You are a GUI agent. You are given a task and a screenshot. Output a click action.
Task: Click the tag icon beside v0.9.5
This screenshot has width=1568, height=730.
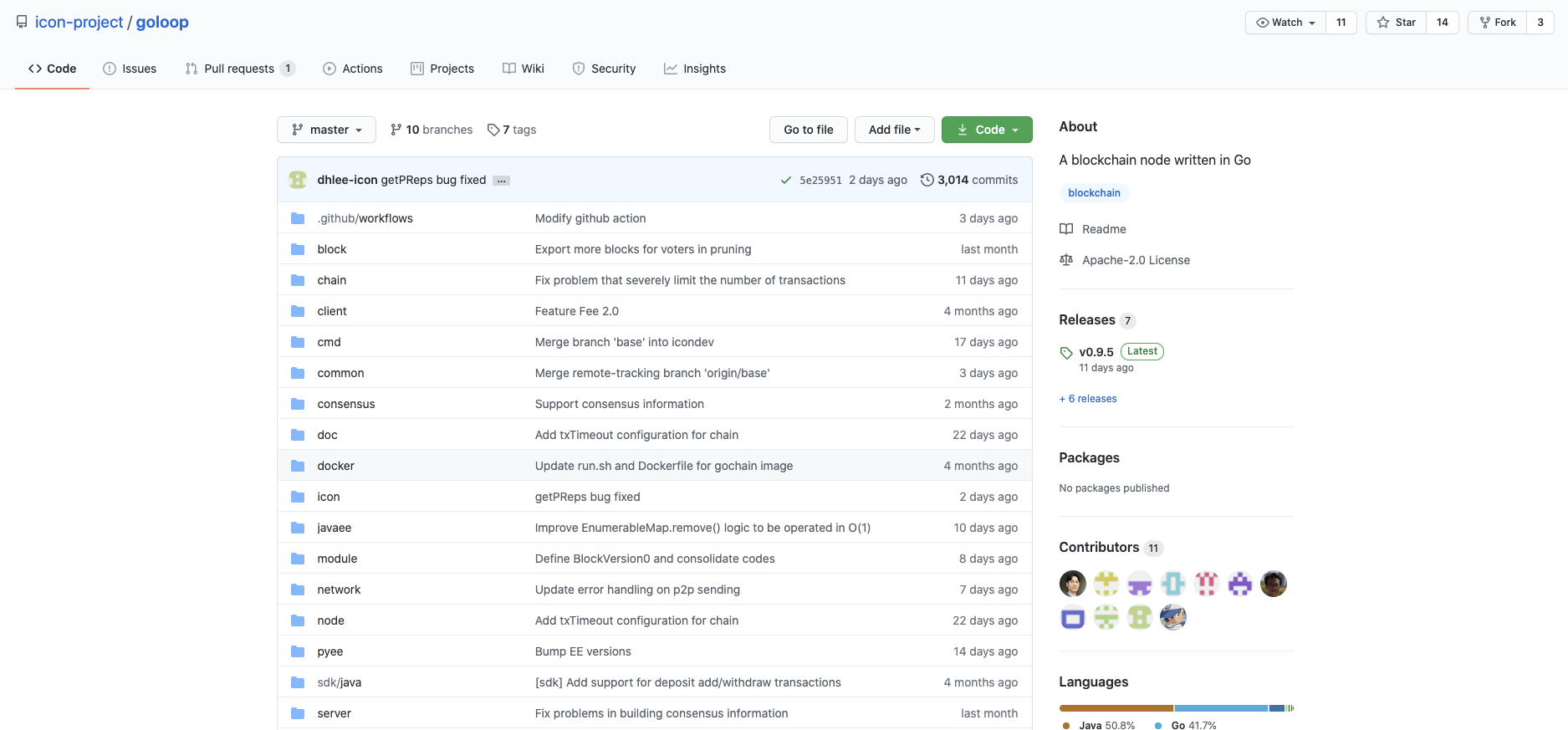pyautogui.click(x=1066, y=353)
